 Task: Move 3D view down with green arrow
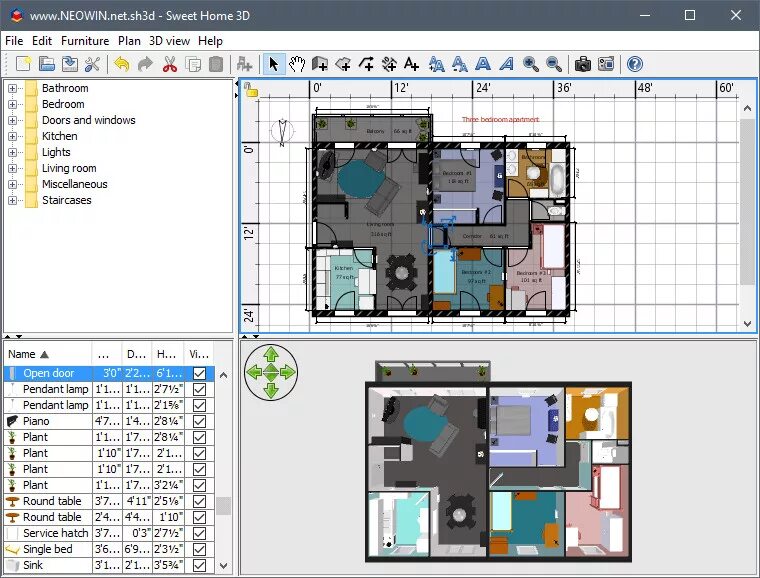271,390
